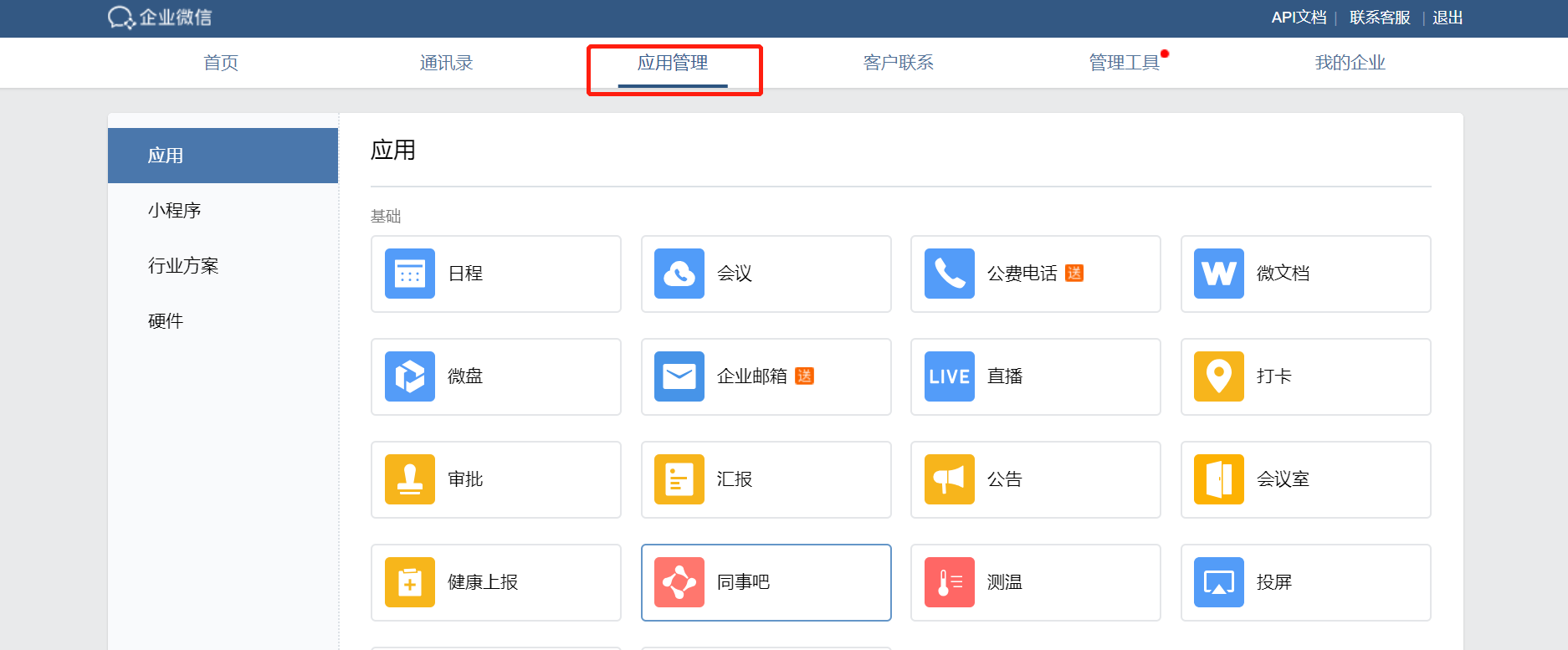The width and height of the screenshot is (1568, 650).
Task: Click the 送 badge beside 公费电话
Action: [x=1074, y=274]
